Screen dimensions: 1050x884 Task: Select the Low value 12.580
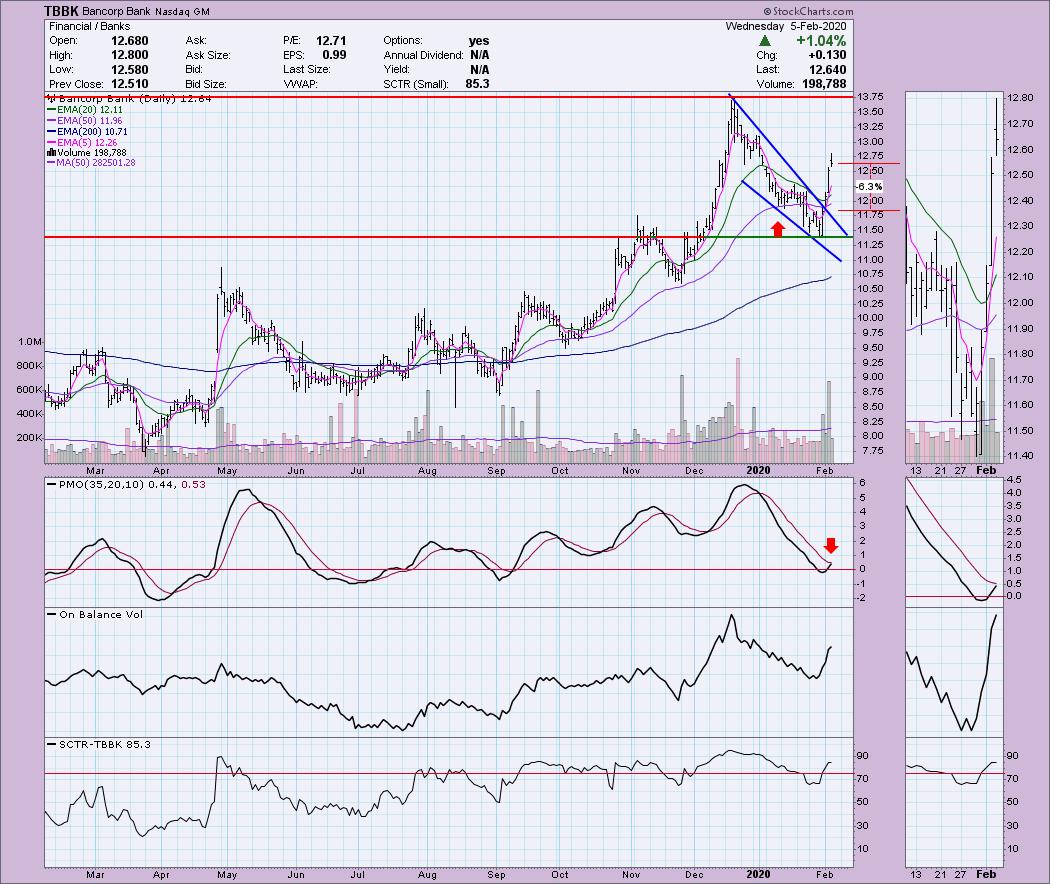129,70
